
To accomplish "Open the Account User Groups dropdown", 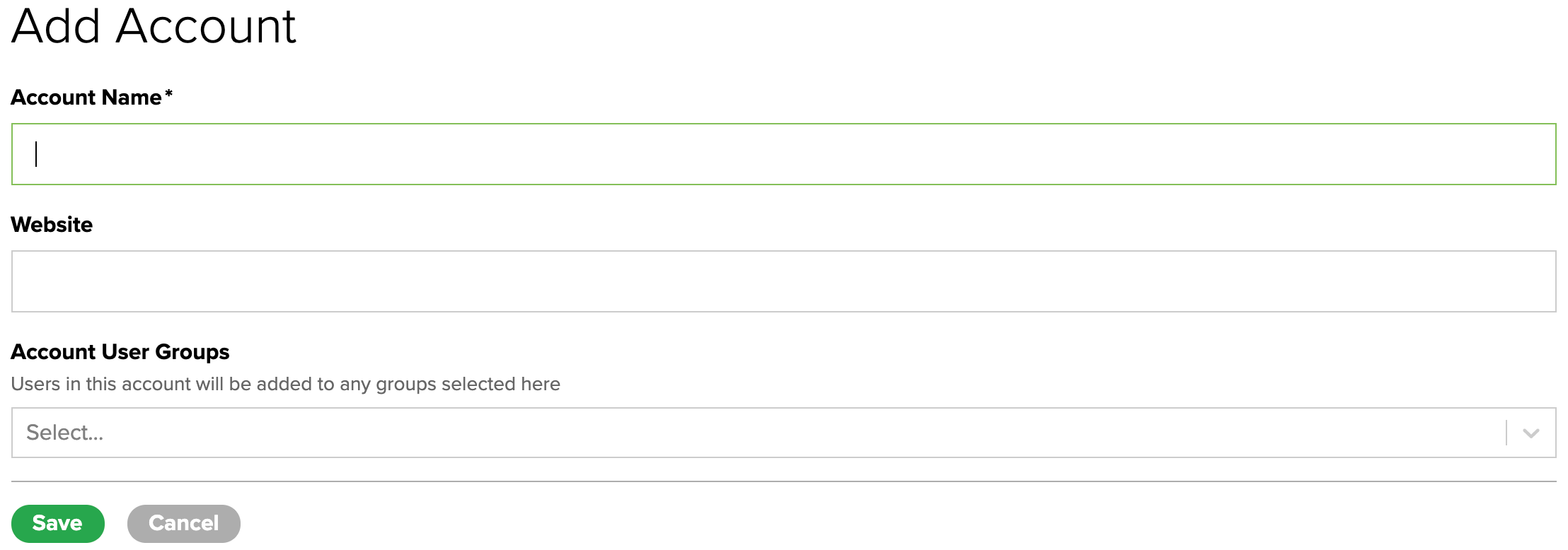I will pyautogui.click(x=757, y=433).
